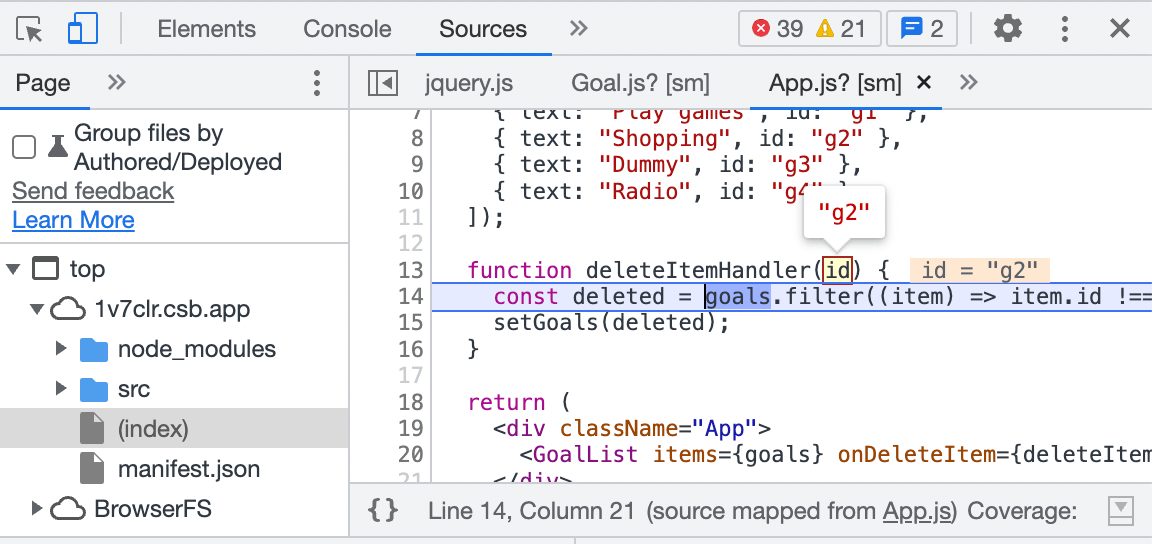Enable Group files by Authored/Deployed checkbox
Screen dimensions: 1152x544
coord(24,148)
